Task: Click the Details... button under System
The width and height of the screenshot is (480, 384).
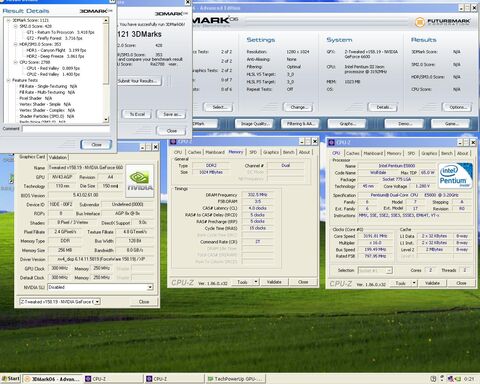Action: coord(383,107)
